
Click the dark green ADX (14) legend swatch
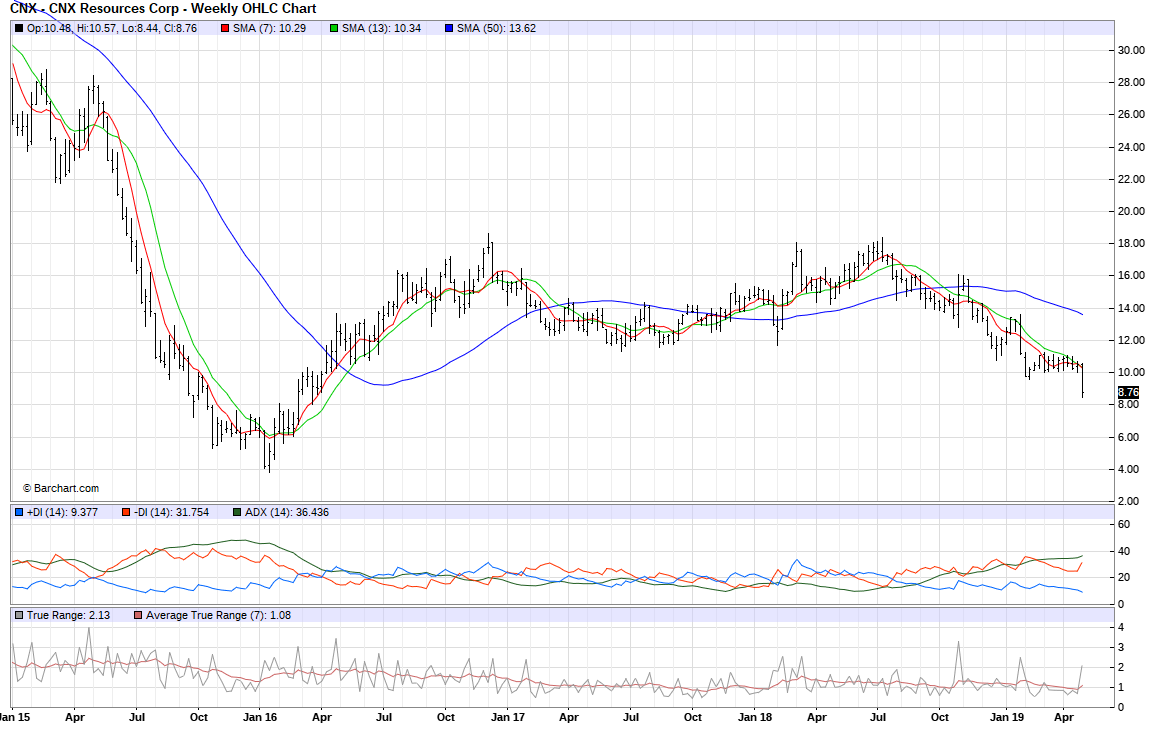(237, 512)
